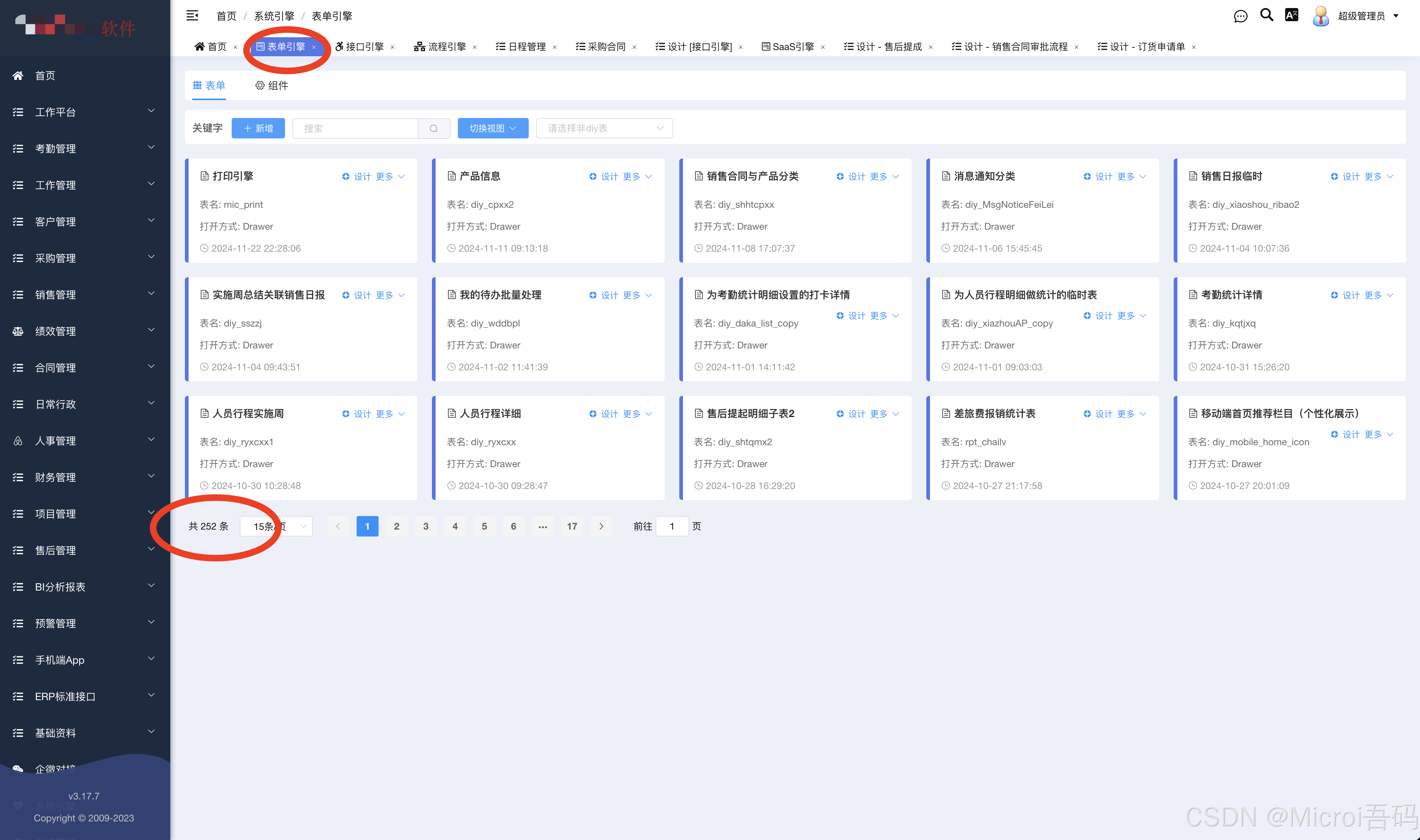
Task: Open the 切换视图 dropdown
Action: click(x=493, y=129)
